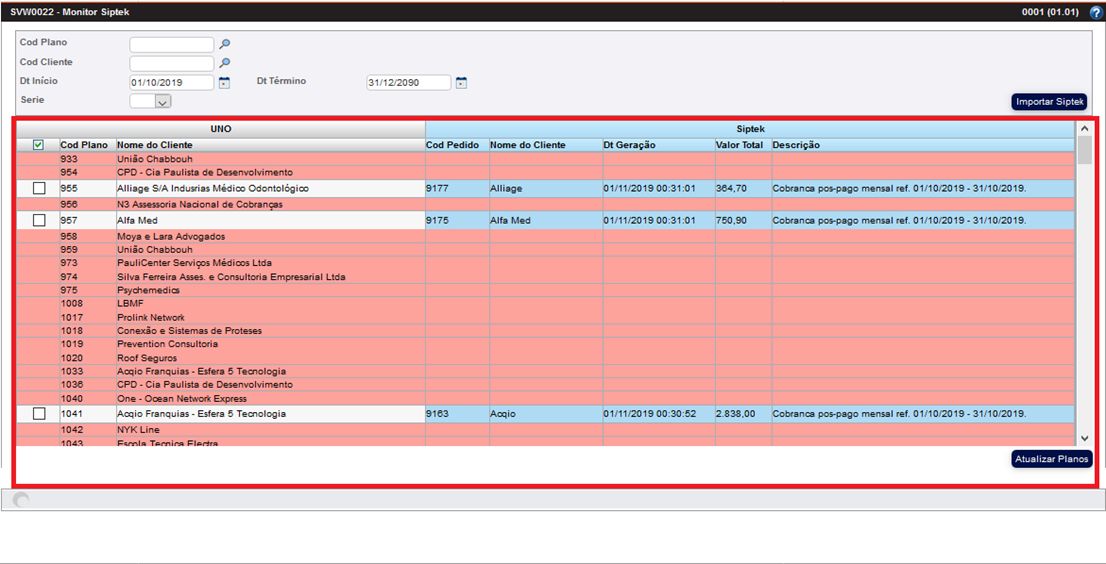Image resolution: width=1106 pixels, height=564 pixels.
Task: Click the Cod Plano column header
Action: (84, 145)
